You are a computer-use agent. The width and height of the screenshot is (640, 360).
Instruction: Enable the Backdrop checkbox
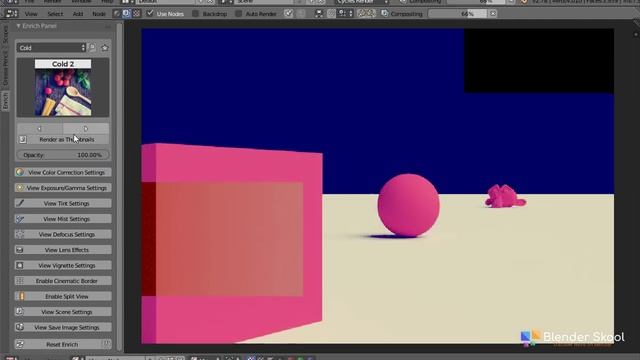point(195,13)
